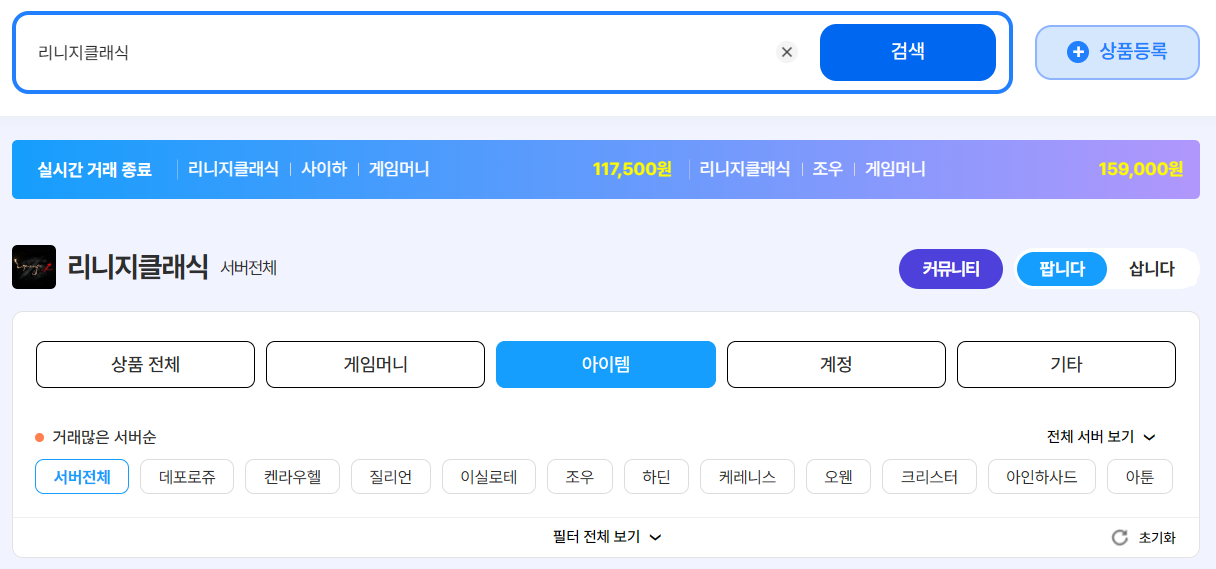Select the 기타 category tab

1066,364
